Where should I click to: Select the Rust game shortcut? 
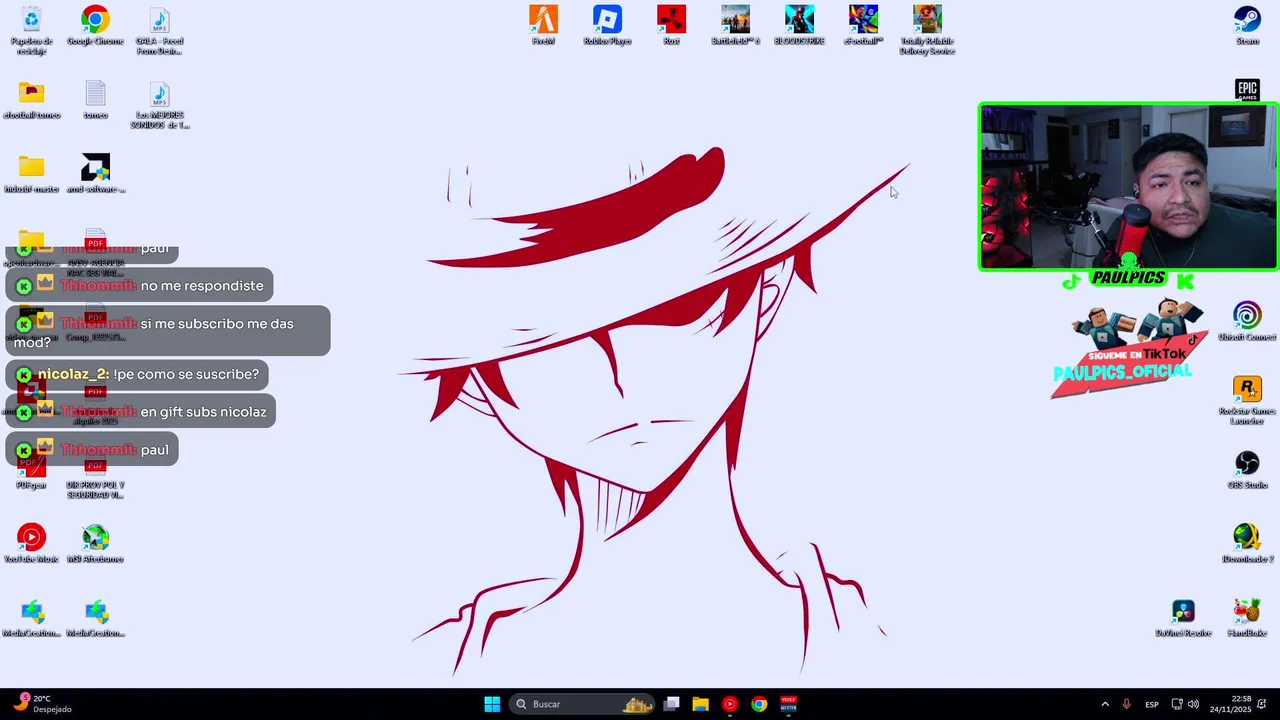pos(671,26)
